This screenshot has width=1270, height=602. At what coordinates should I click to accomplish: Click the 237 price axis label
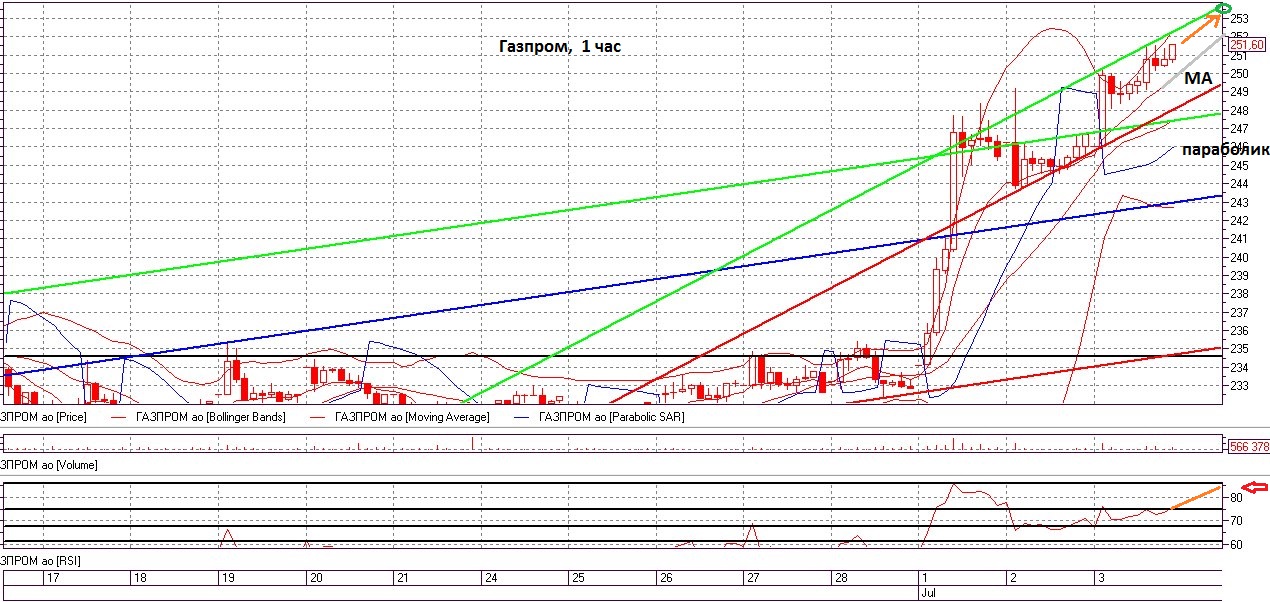(1238, 312)
